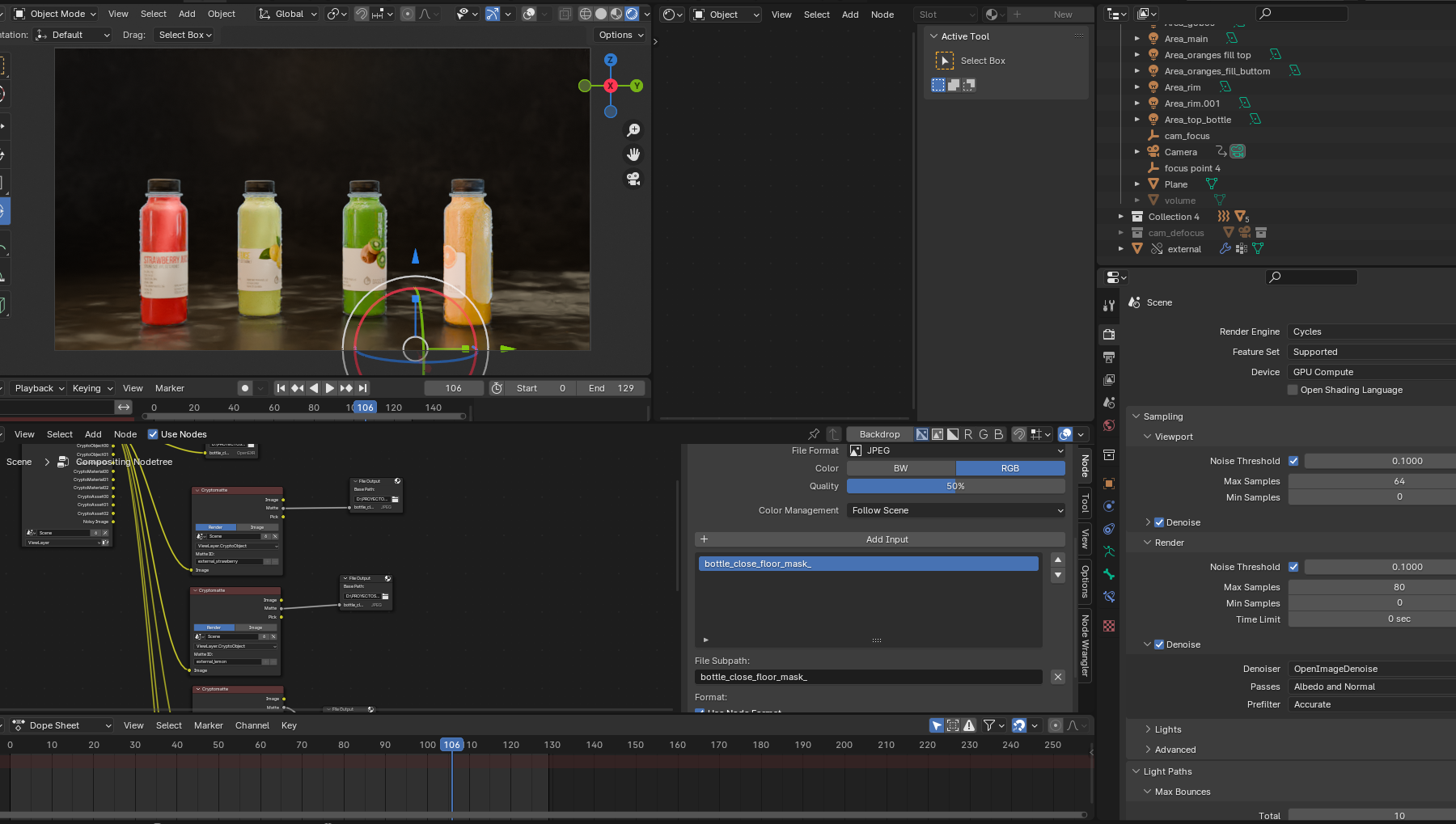Open the Physics properties tab icon
The width and height of the screenshot is (1456, 824).
pyautogui.click(x=1109, y=529)
